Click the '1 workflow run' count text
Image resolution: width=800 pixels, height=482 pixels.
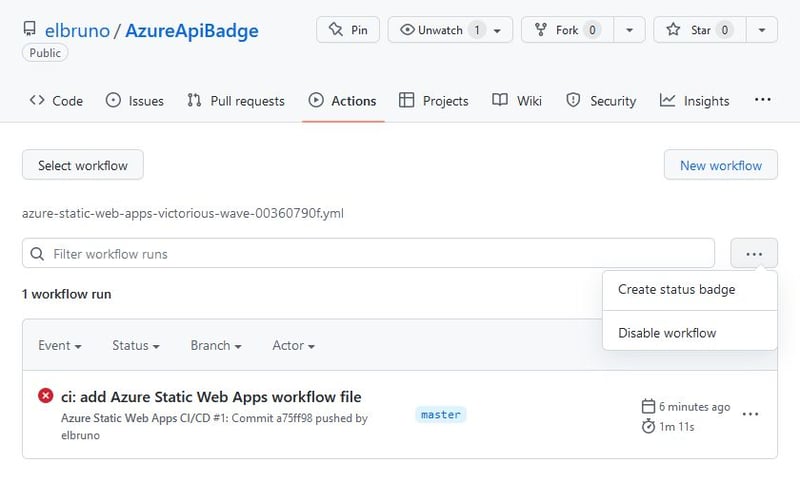click(66, 294)
